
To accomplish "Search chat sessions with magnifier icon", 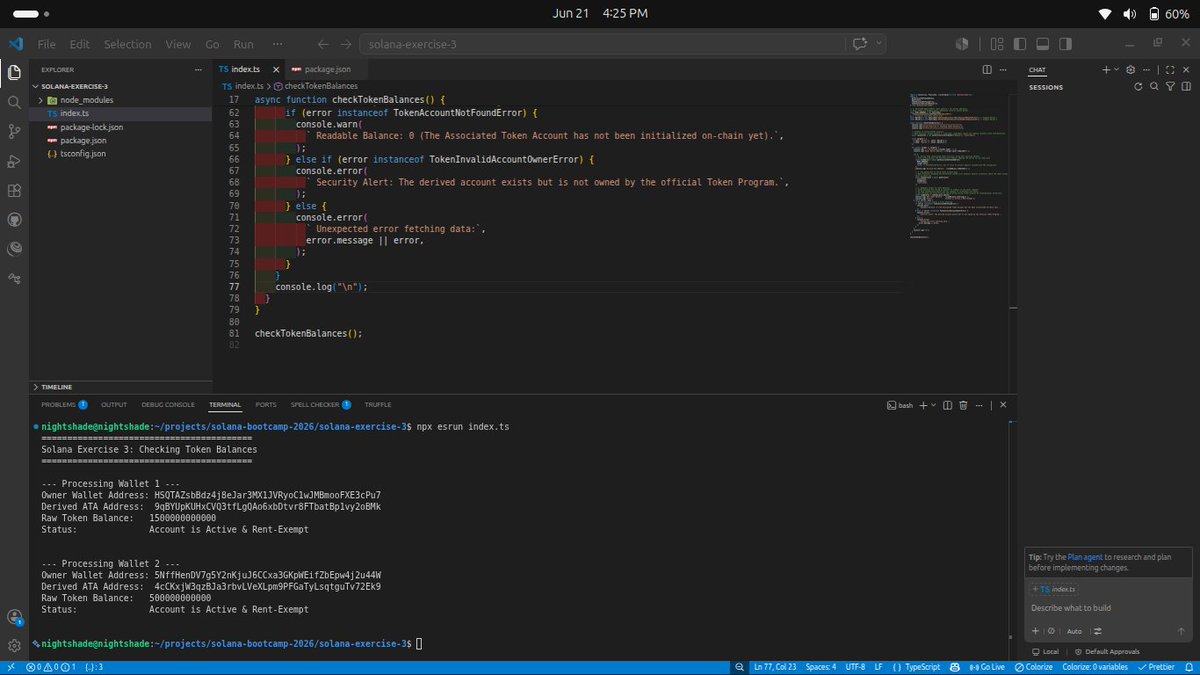I will (x=1154, y=87).
